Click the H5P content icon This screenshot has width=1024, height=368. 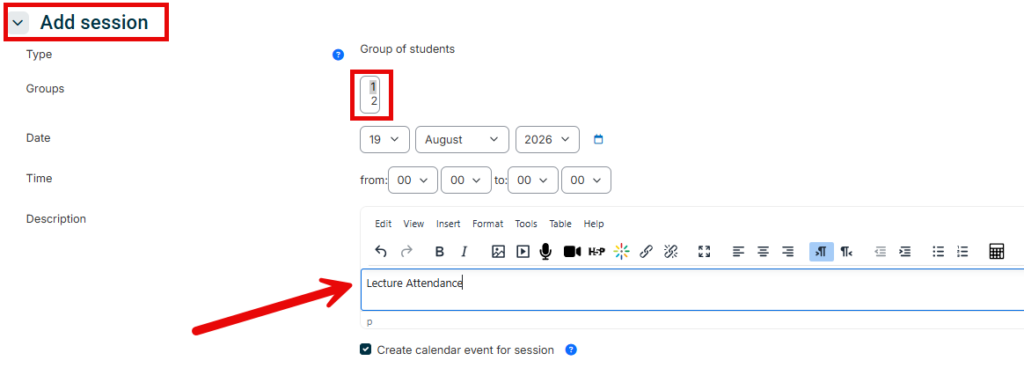[597, 252]
